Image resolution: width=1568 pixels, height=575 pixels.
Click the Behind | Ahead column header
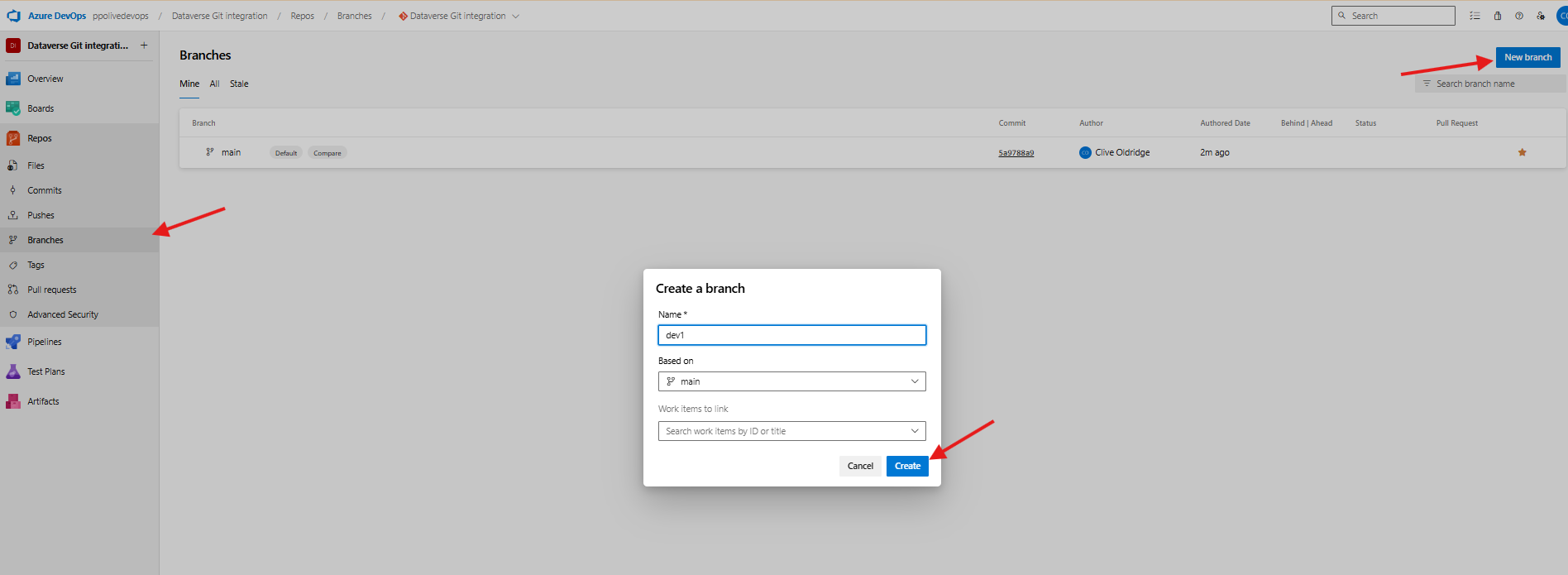point(1307,123)
